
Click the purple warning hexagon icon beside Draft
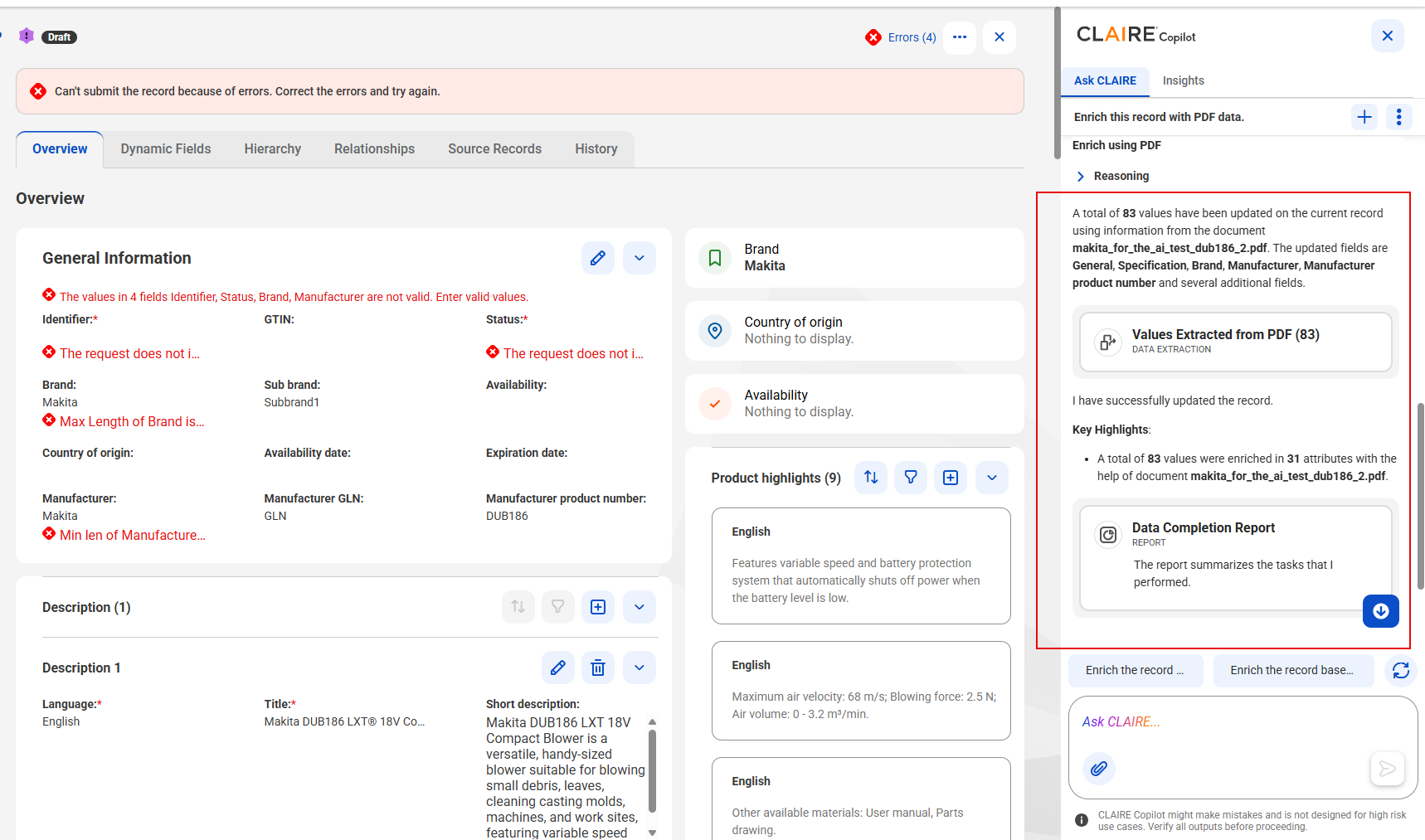coord(27,36)
